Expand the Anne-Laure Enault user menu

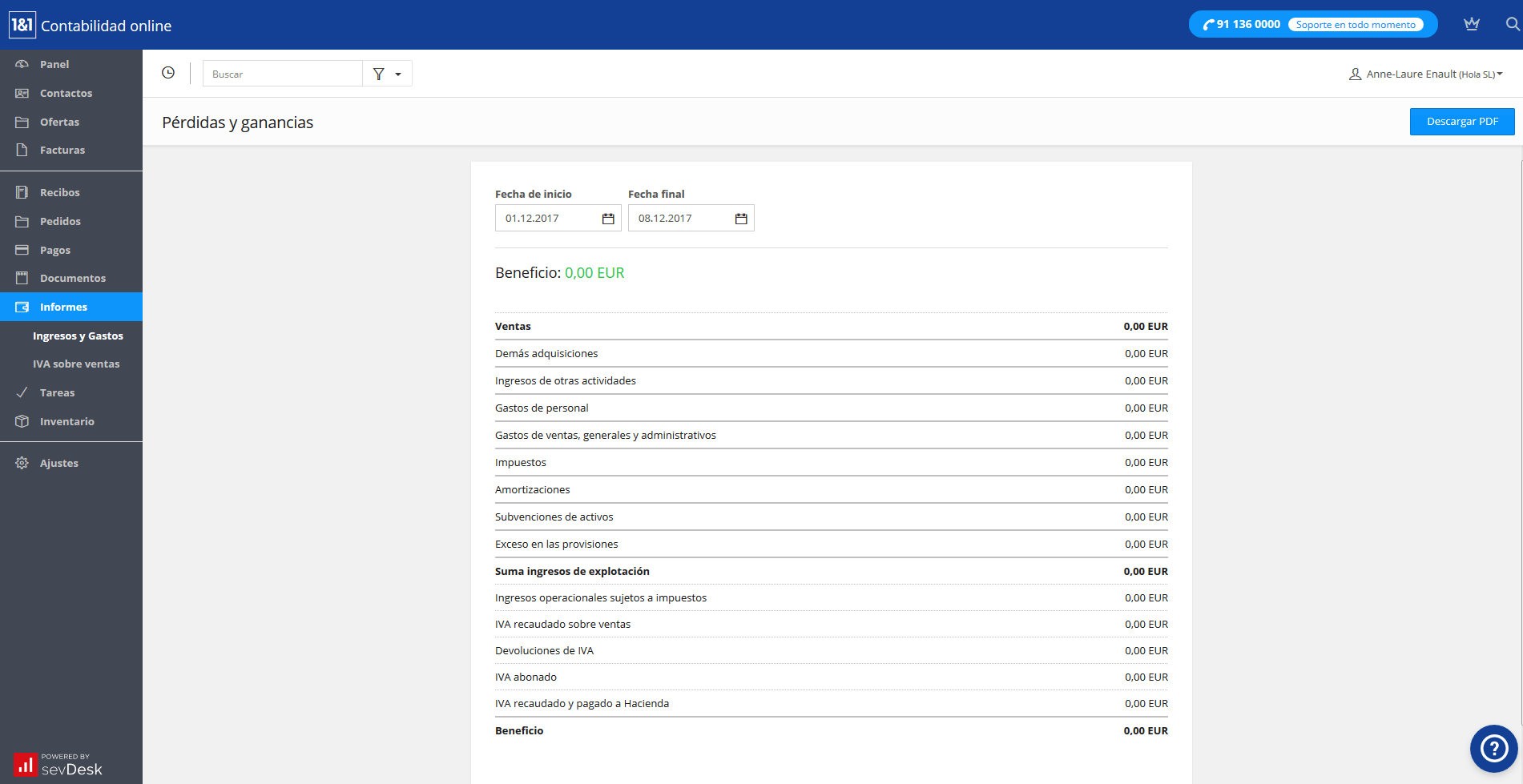(x=1425, y=74)
